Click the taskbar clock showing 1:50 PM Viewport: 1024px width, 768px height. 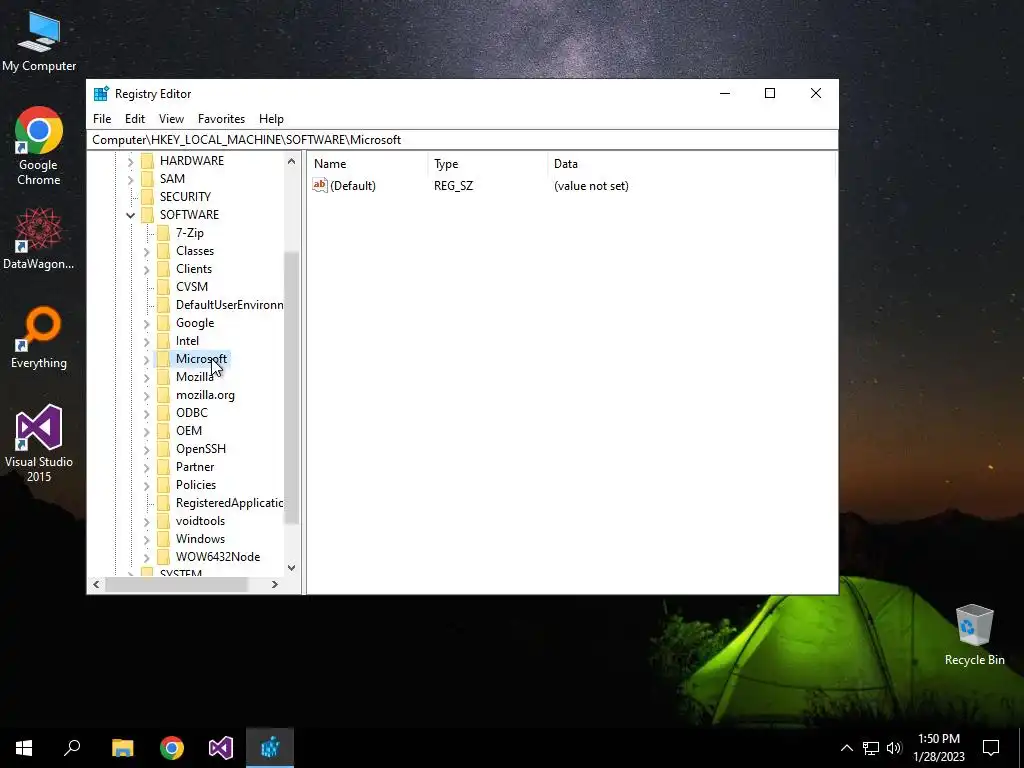tap(938, 748)
